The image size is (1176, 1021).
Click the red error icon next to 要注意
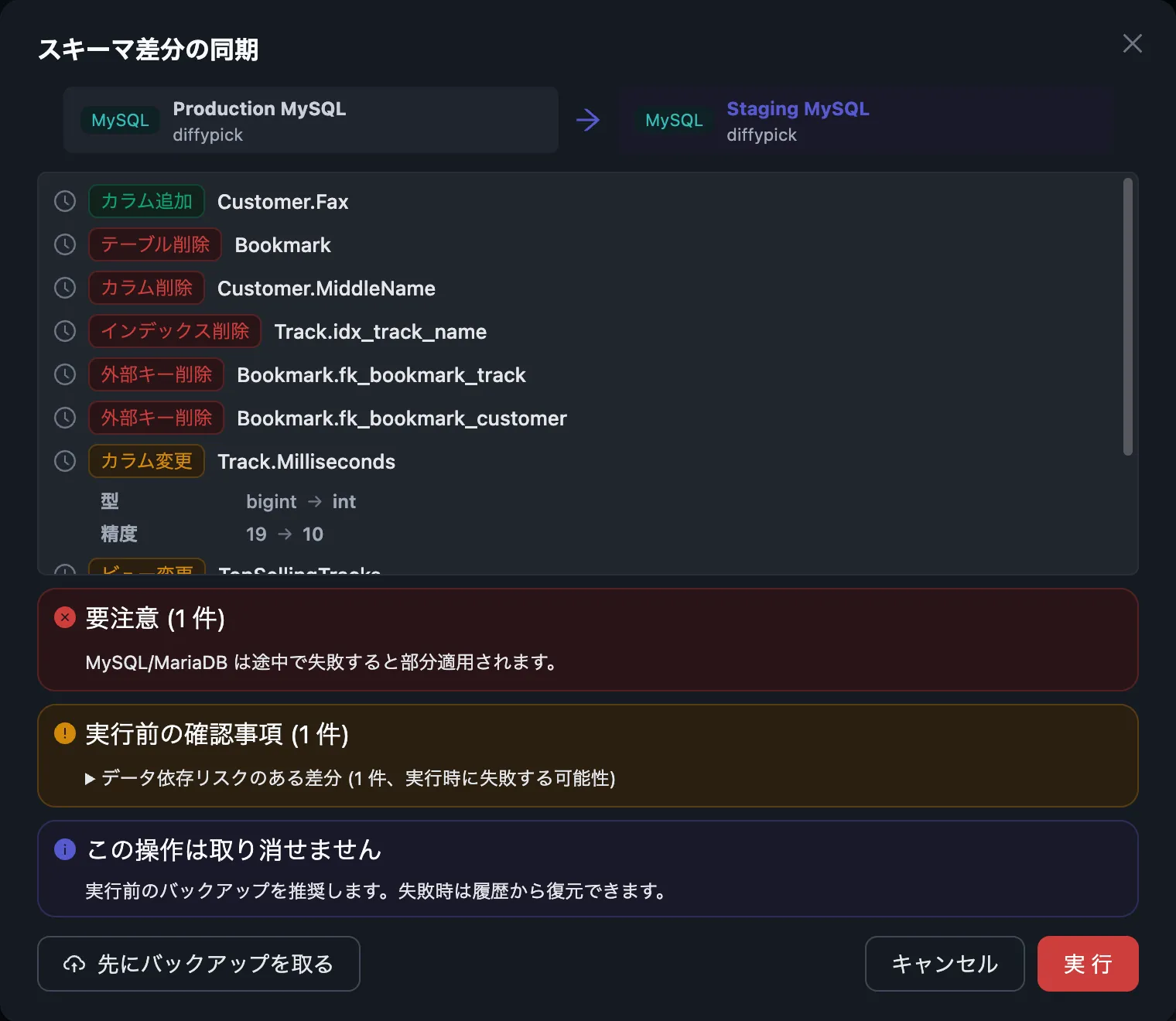[65, 617]
